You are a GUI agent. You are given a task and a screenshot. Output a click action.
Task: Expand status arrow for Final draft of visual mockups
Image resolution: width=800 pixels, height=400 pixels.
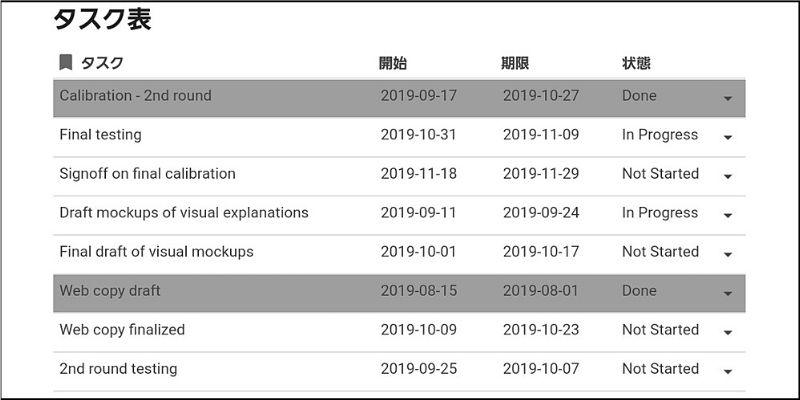click(x=728, y=254)
